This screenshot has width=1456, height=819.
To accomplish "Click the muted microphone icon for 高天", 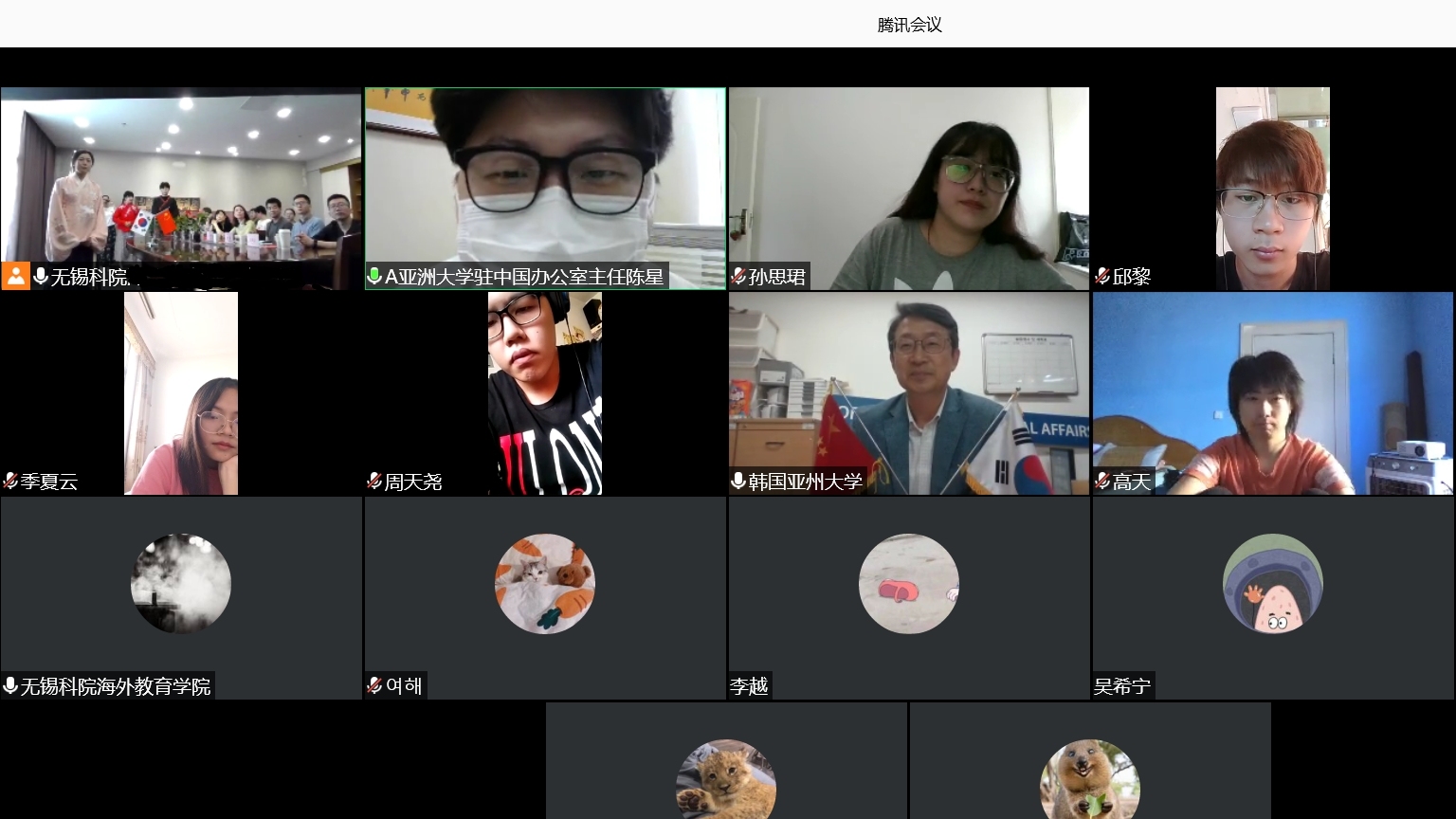I will tap(1102, 481).
